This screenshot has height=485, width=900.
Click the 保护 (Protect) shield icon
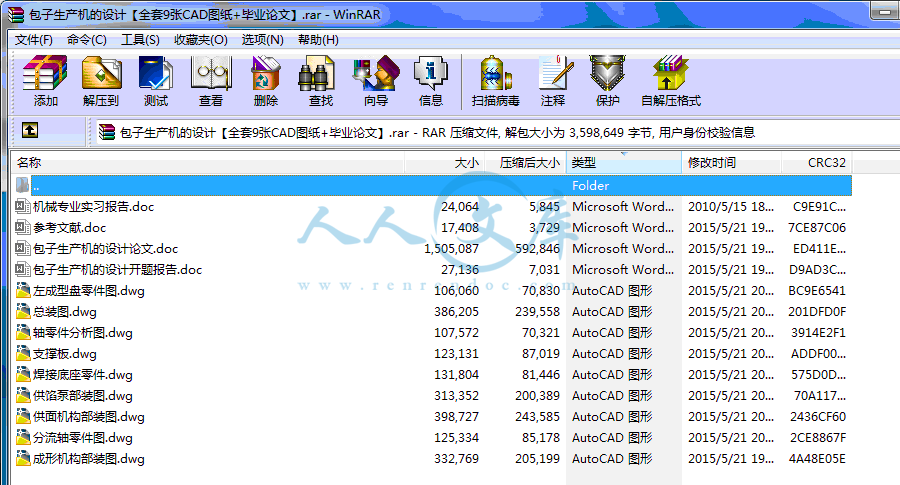[x=607, y=73]
